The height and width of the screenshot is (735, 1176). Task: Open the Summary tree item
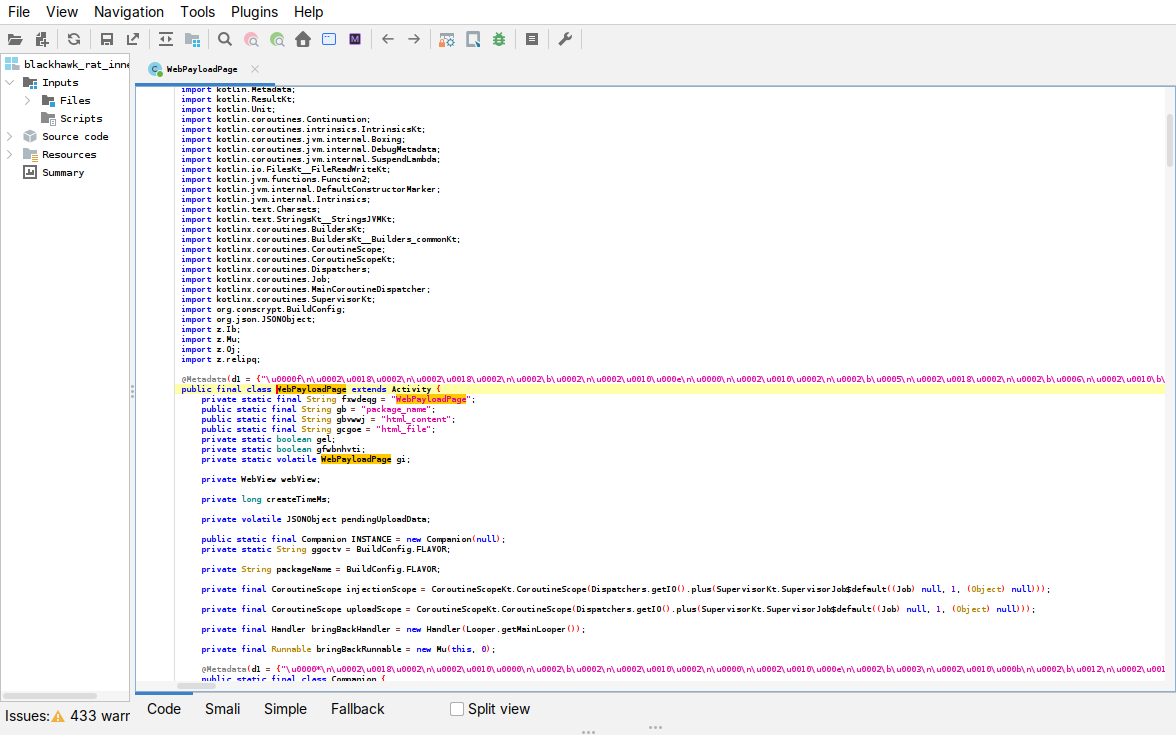click(x=63, y=172)
